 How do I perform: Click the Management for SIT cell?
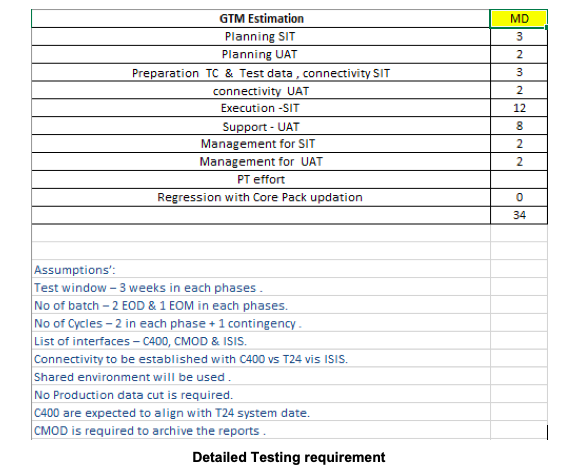click(261, 144)
